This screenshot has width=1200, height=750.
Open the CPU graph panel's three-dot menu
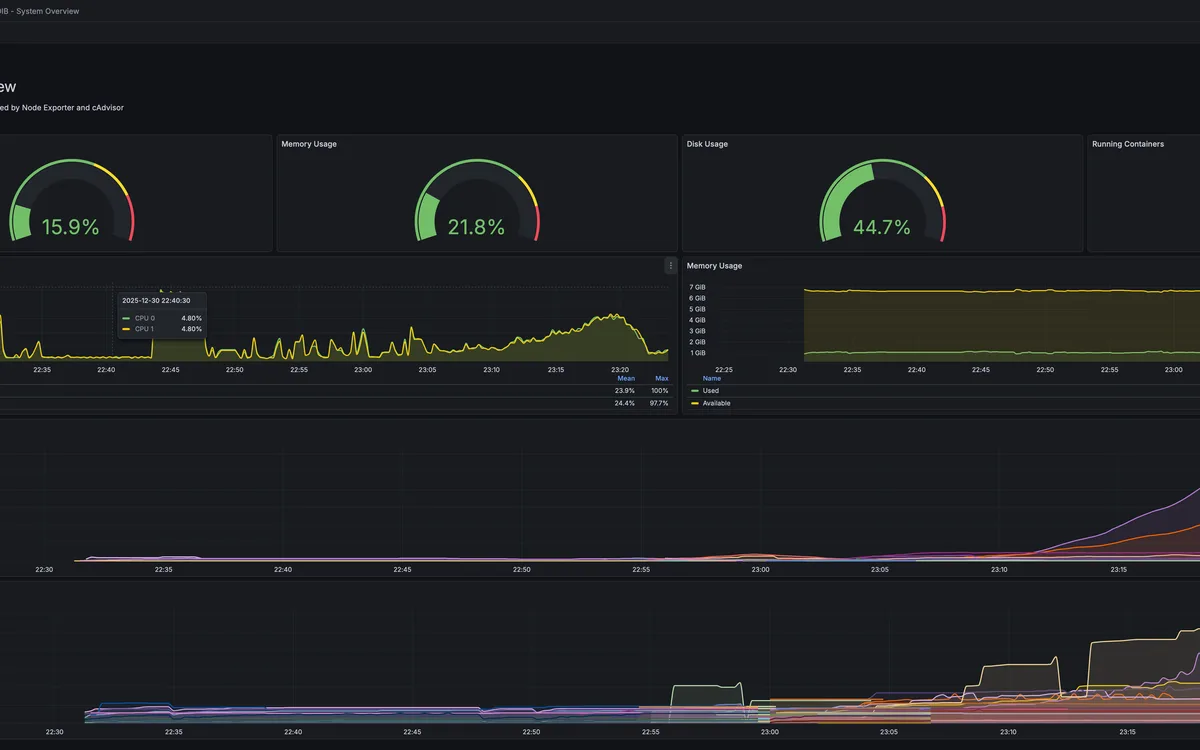click(670, 266)
